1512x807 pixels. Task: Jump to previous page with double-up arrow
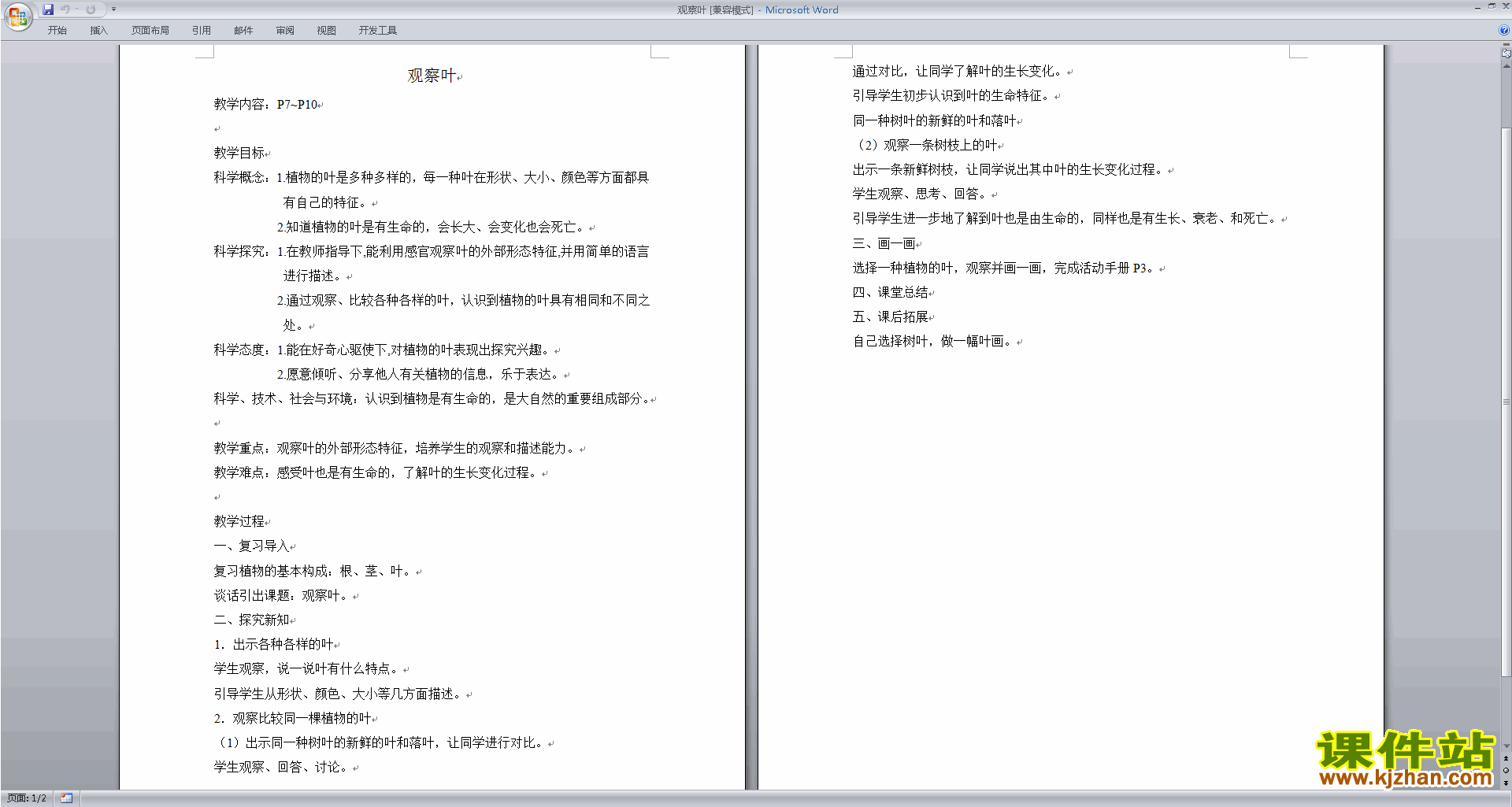[x=1506, y=758]
